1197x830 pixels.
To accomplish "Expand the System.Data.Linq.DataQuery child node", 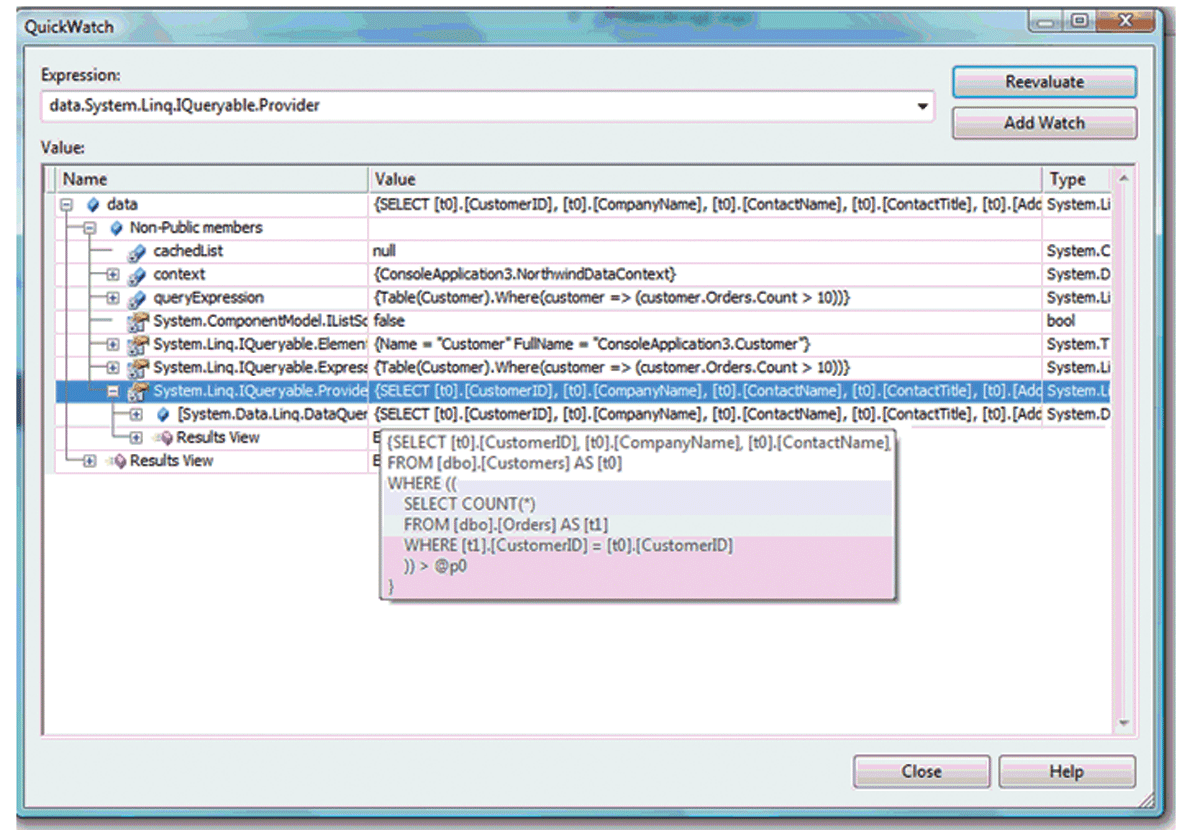I will click(x=136, y=414).
